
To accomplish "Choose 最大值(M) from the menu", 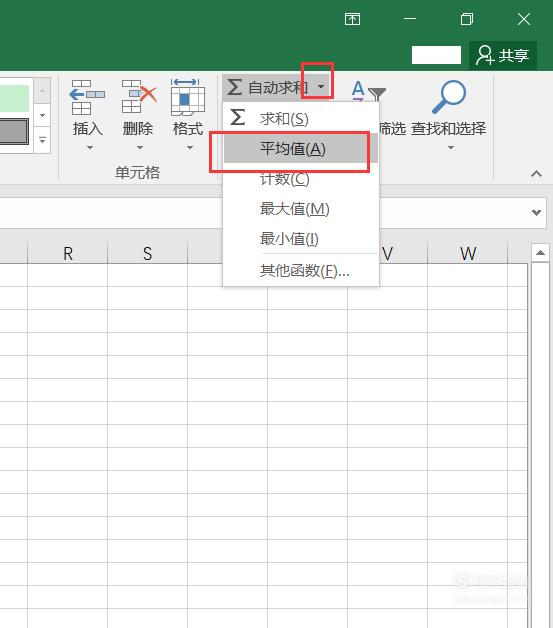I will [x=301, y=209].
